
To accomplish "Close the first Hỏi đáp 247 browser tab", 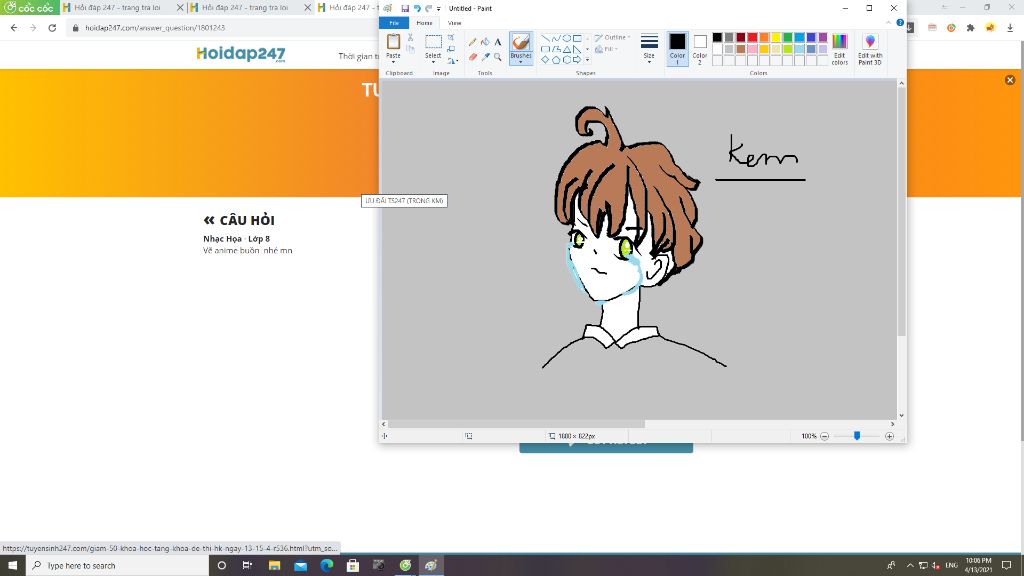I will pos(180,8).
